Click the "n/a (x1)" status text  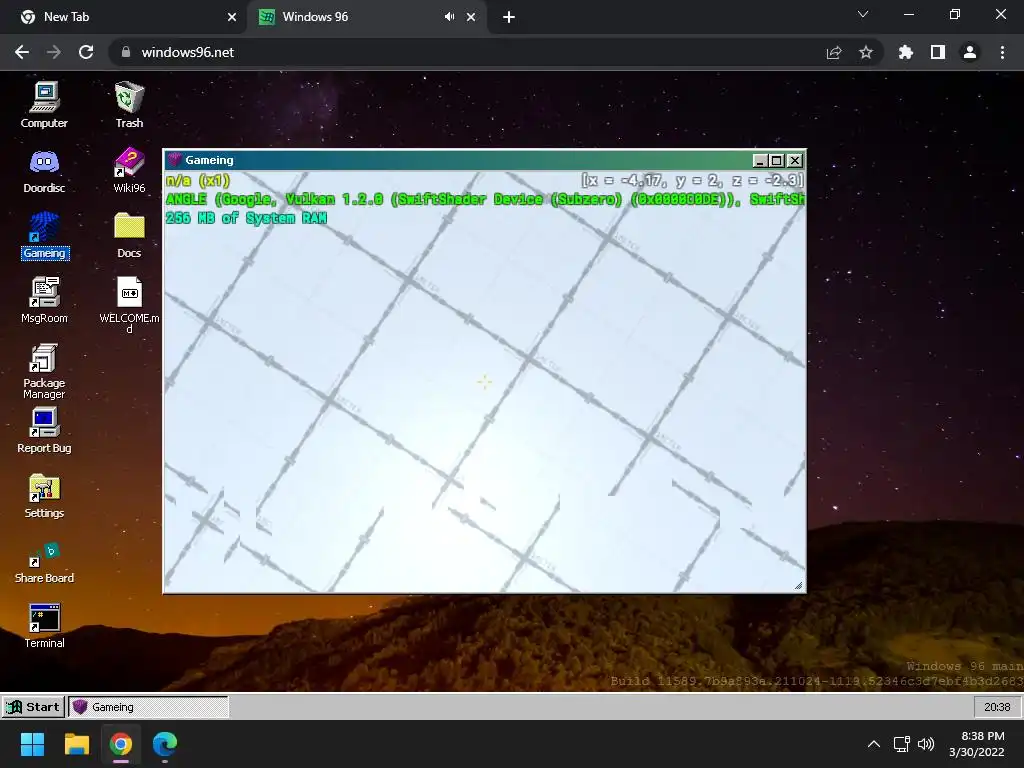[x=198, y=180]
